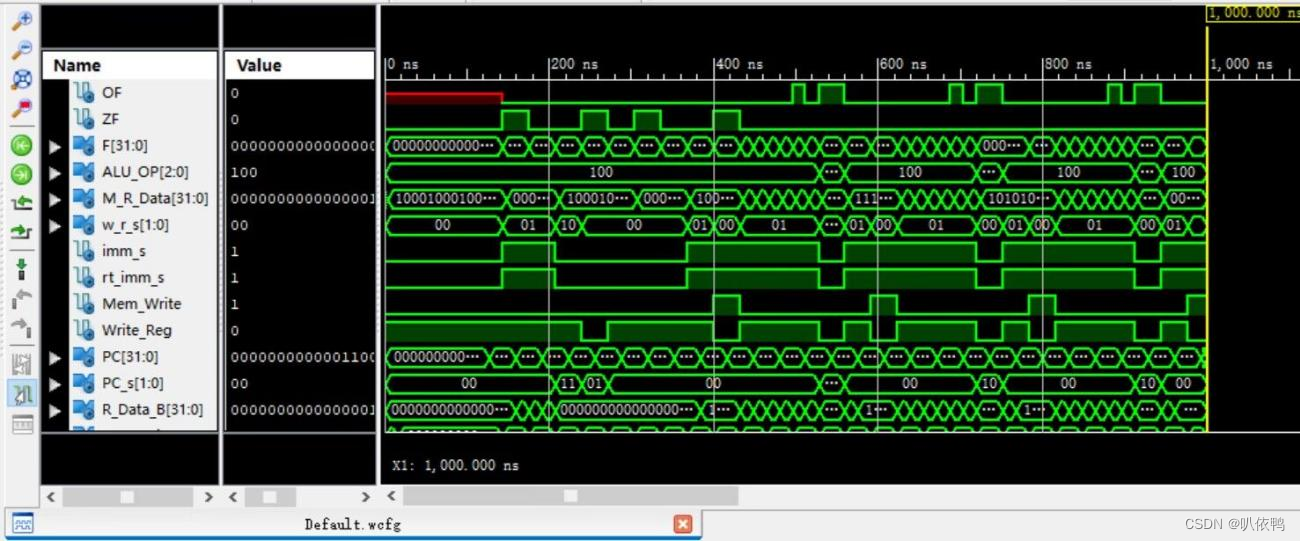The width and height of the screenshot is (1300, 541).
Task: Click the waveform config icon in the bottom-left corner
Action: pos(22,523)
